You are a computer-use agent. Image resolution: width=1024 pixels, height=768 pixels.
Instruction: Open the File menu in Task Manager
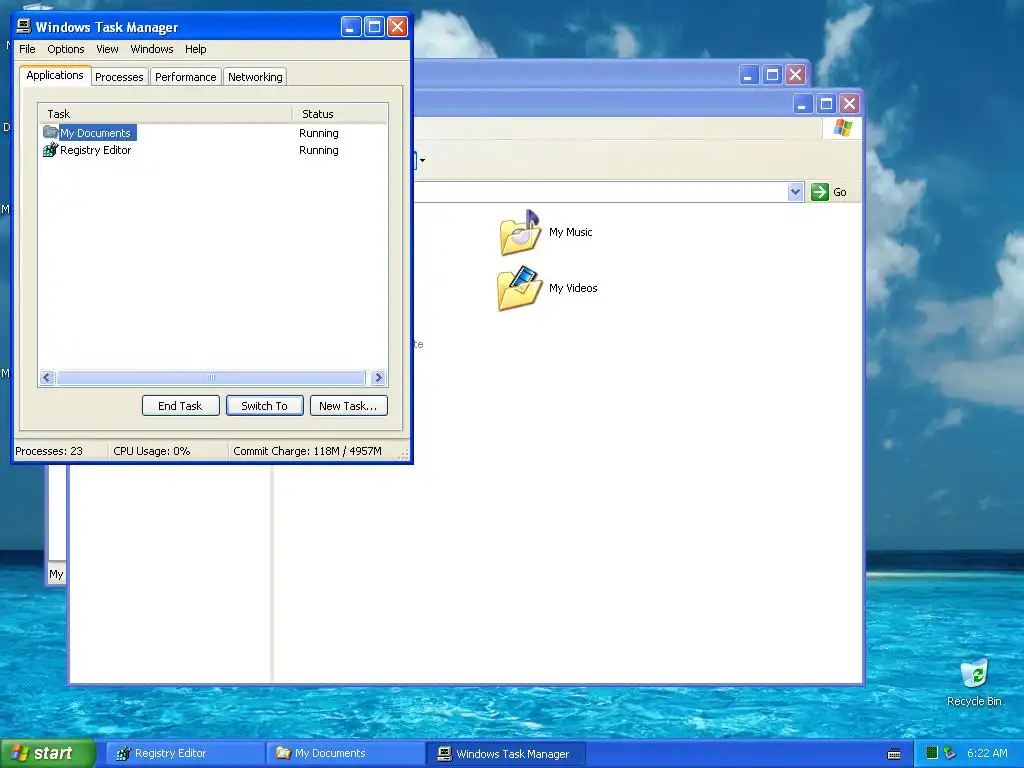point(27,49)
